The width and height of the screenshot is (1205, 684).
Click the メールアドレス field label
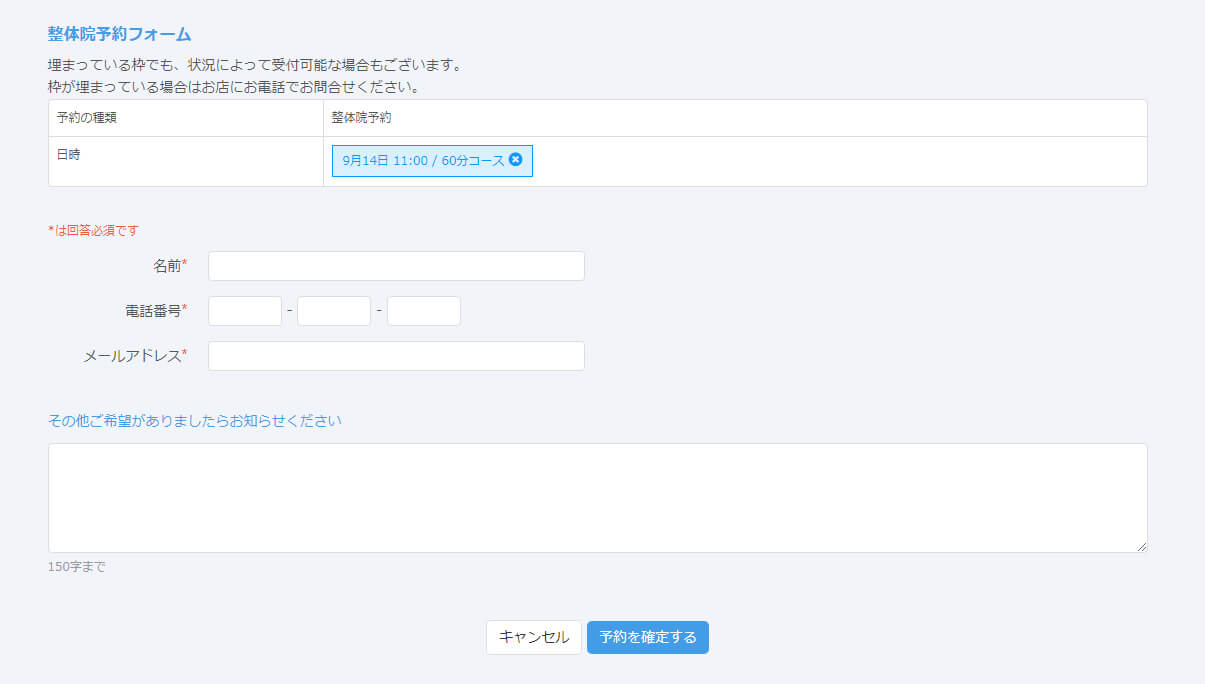tap(133, 356)
